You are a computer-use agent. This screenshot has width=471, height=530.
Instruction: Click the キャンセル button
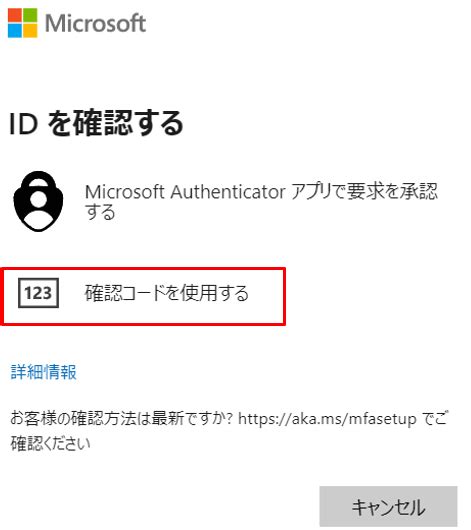point(388,506)
